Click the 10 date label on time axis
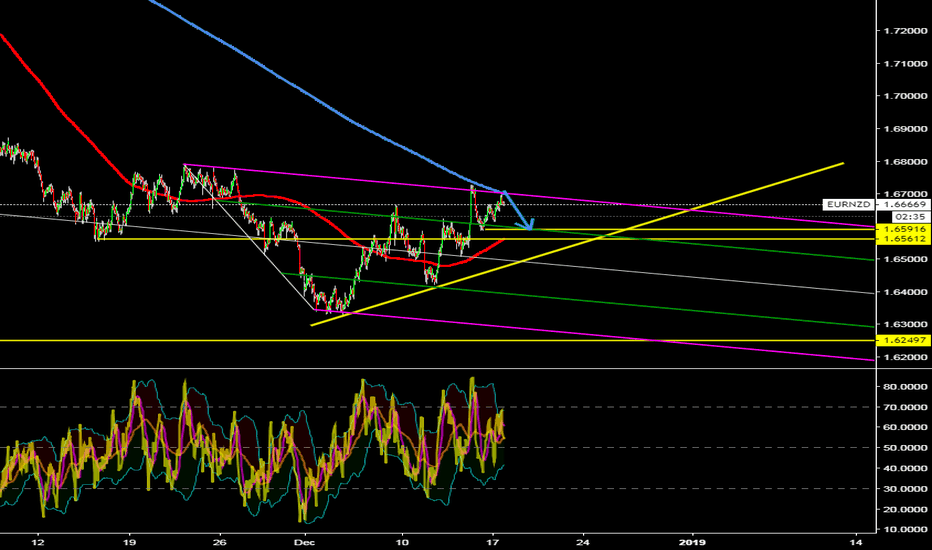 [x=402, y=542]
